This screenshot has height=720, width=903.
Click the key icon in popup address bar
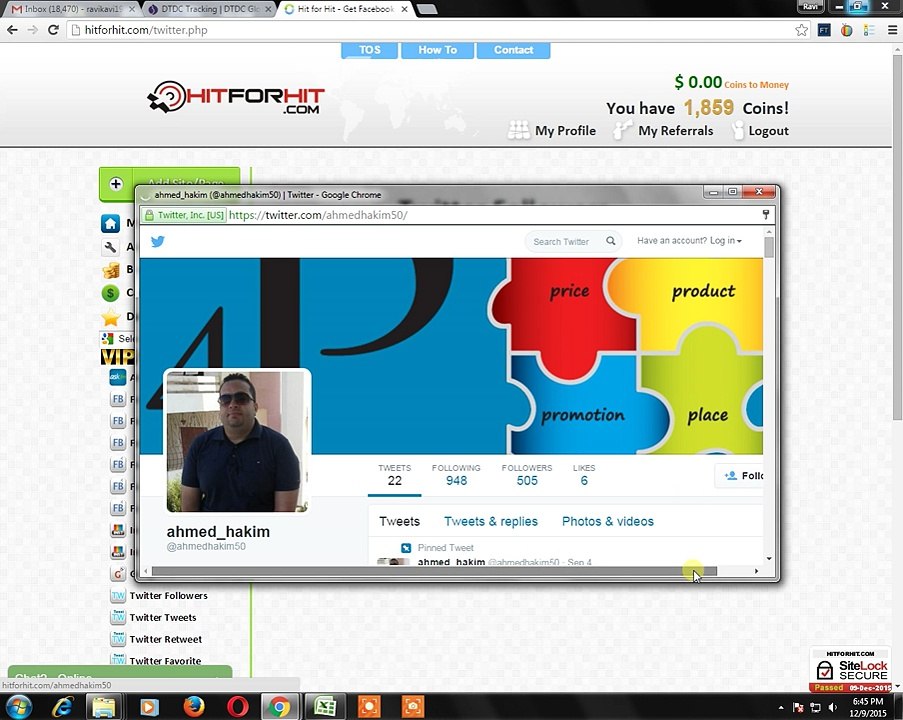[765, 215]
